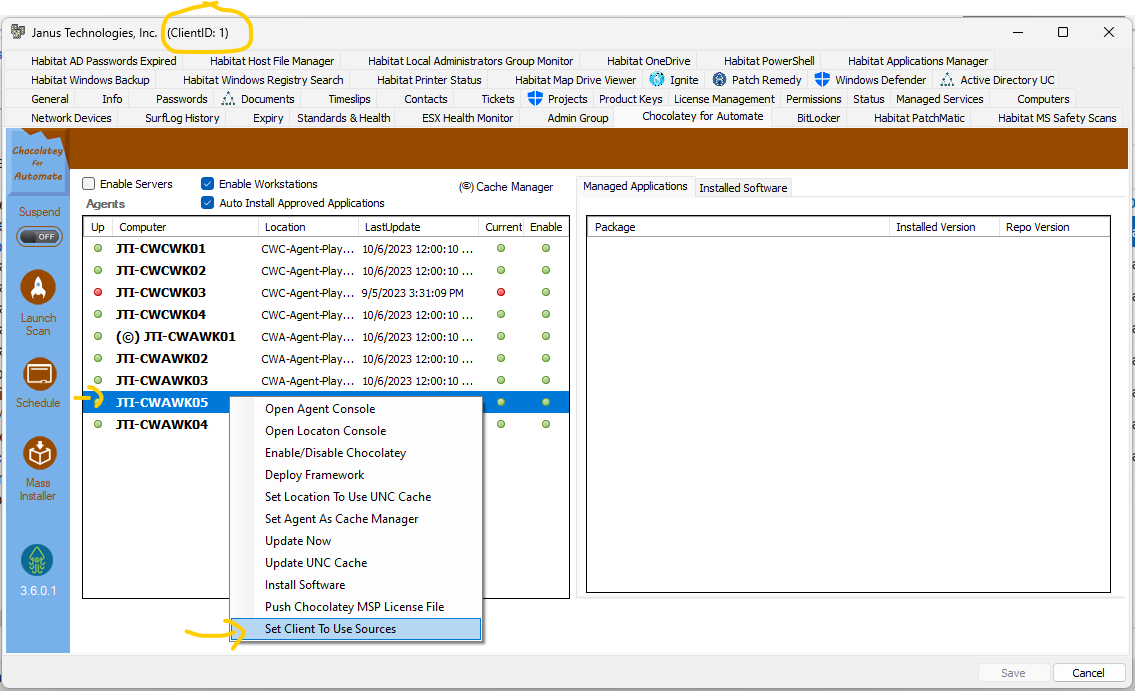Open the Habitat PatchMatic tab
1135x691 pixels.
pyautogui.click(x=919, y=118)
